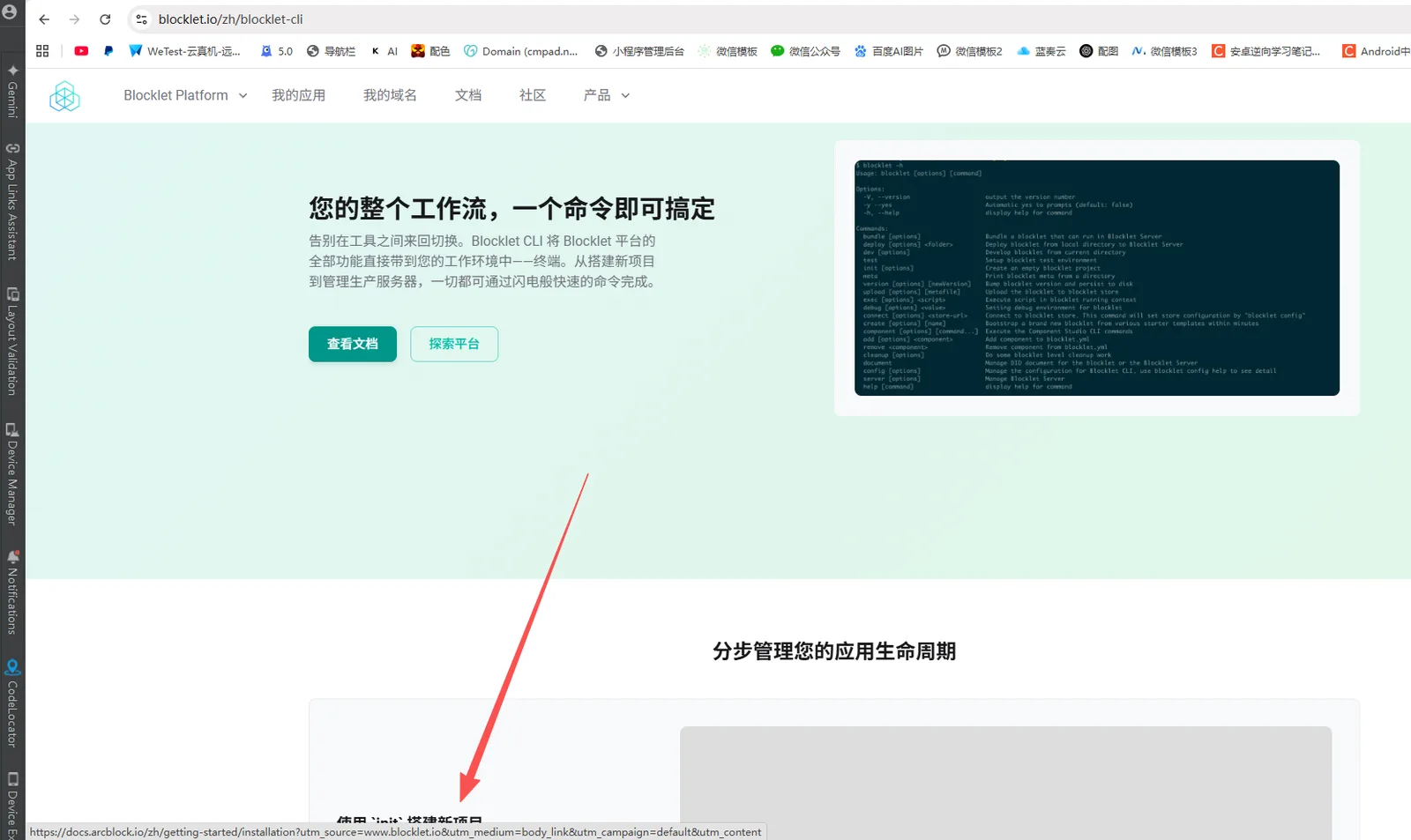Open the WeTest-云真机 bookmark
Screen dimensions: 1411x840
(x=185, y=51)
